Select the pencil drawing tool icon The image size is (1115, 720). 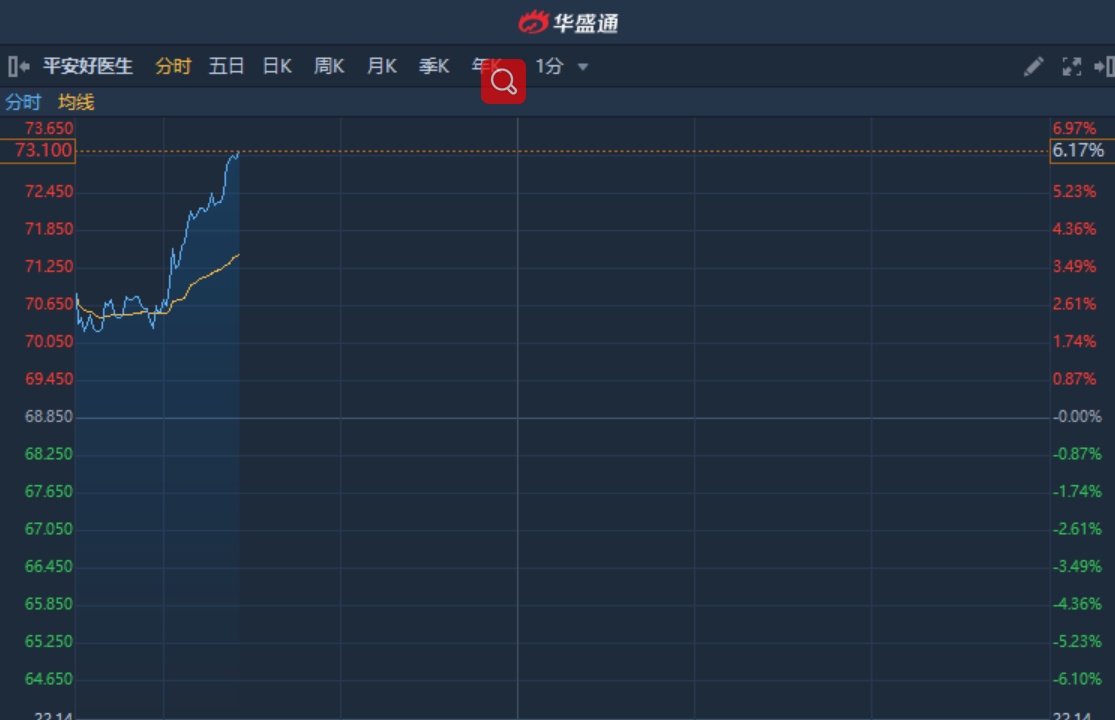tap(1033, 67)
